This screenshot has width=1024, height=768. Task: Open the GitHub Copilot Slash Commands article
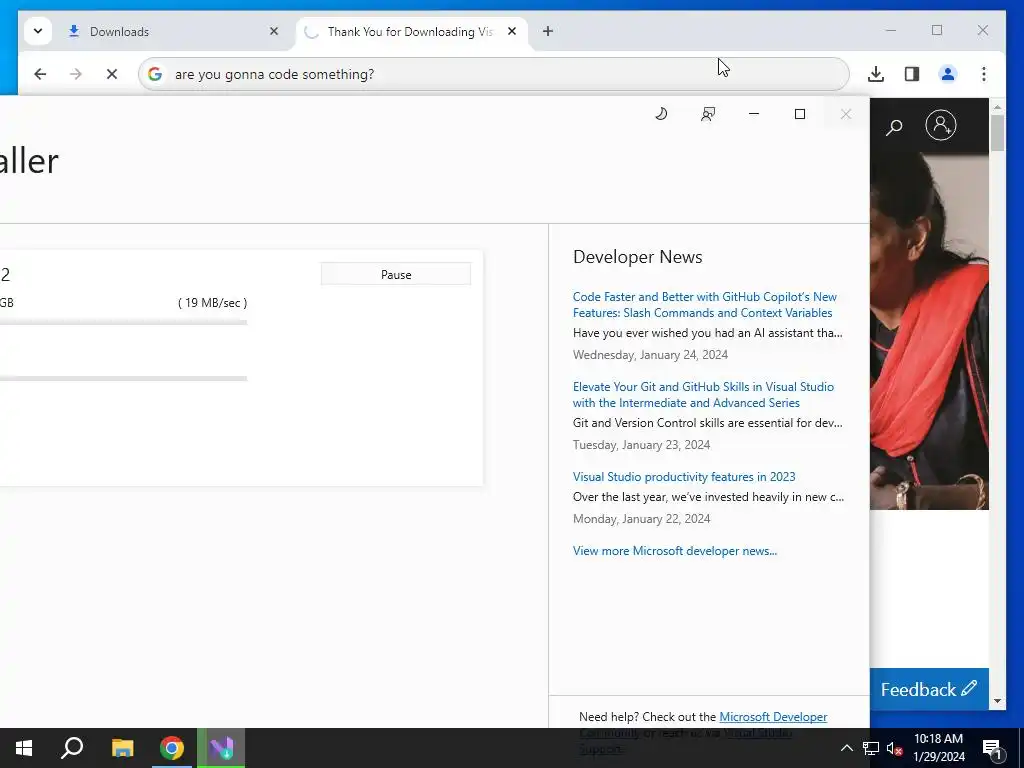(705, 305)
